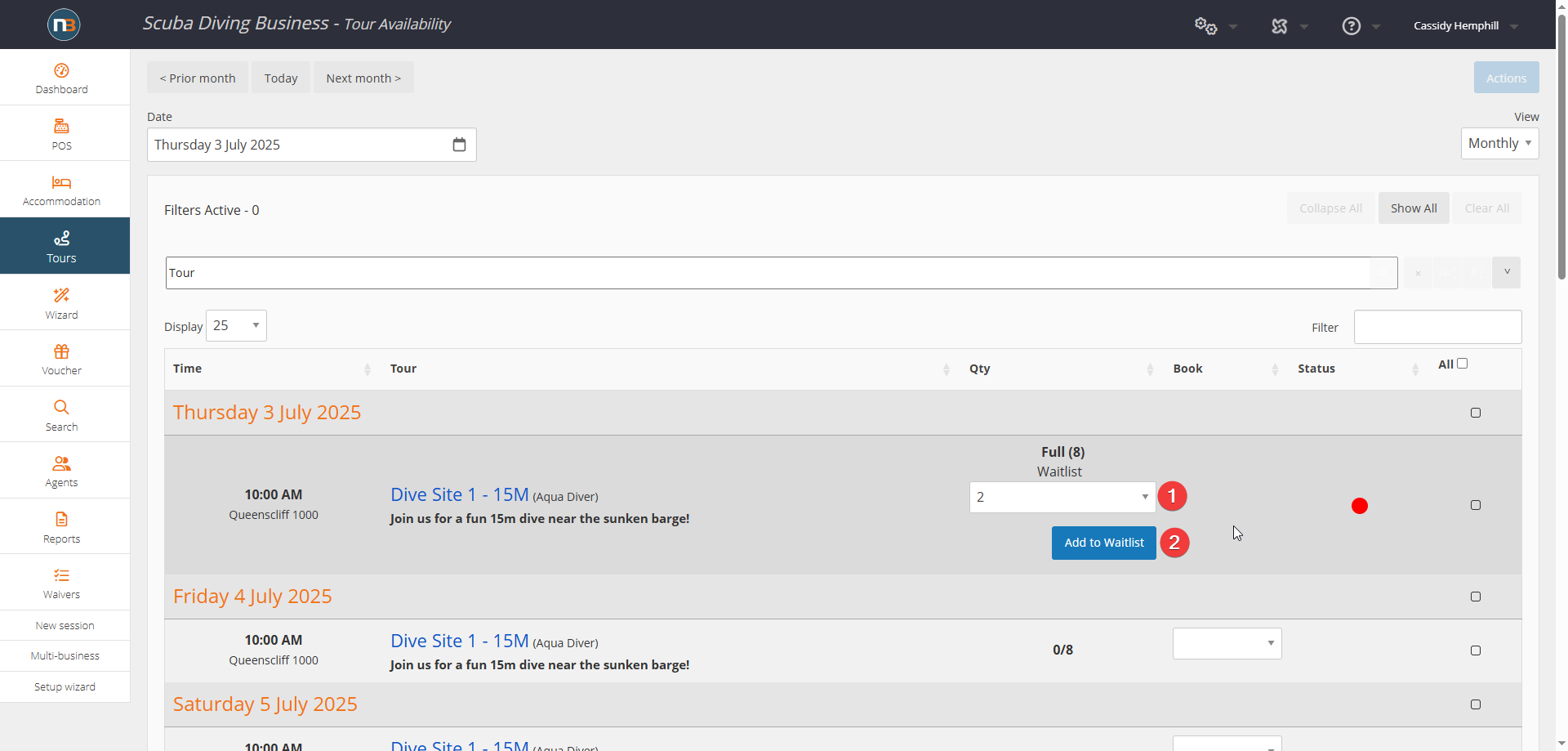1568x751 pixels.
Task: Click the Full (8) quantity text
Action: click(1062, 452)
